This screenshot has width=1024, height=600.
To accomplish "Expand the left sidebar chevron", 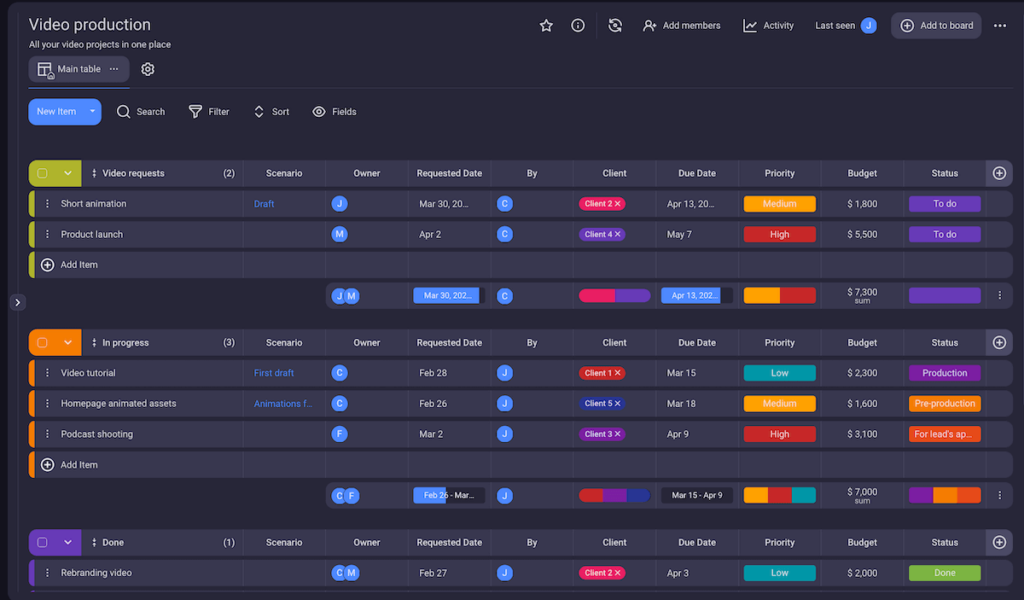I will [17, 301].
